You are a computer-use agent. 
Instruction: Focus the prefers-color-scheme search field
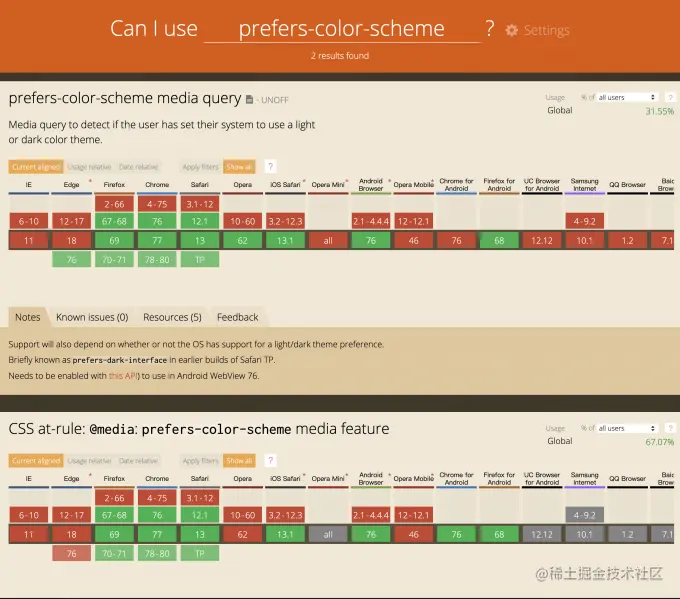coord(342,29)
